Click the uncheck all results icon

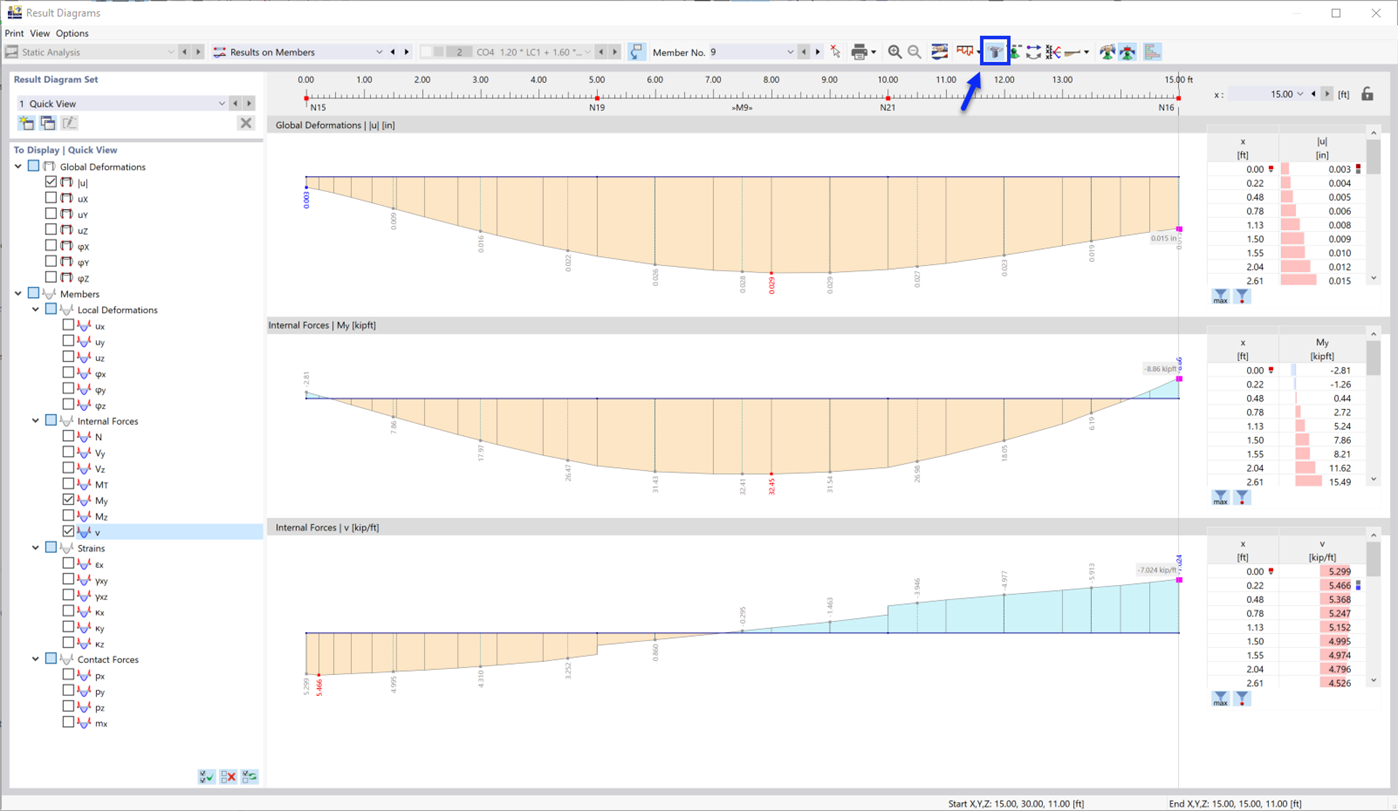tap(228, 777)
